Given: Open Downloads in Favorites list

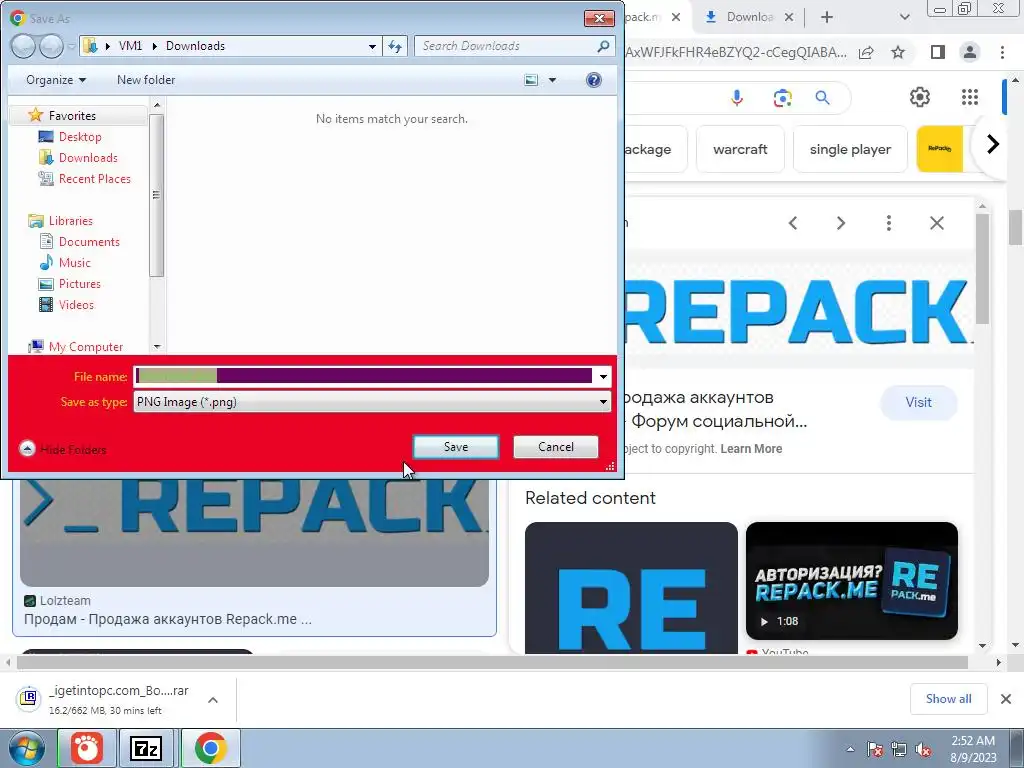Looking at the screenshot, I should coord(88,157).
